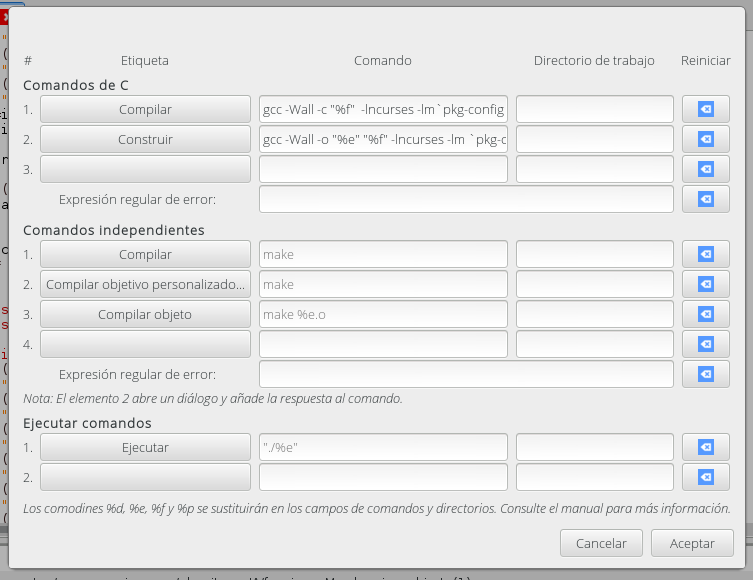Screen dimensions: 753x580
Task: Reset the Ejecutar command row
Action: click(x=706, y=447)
